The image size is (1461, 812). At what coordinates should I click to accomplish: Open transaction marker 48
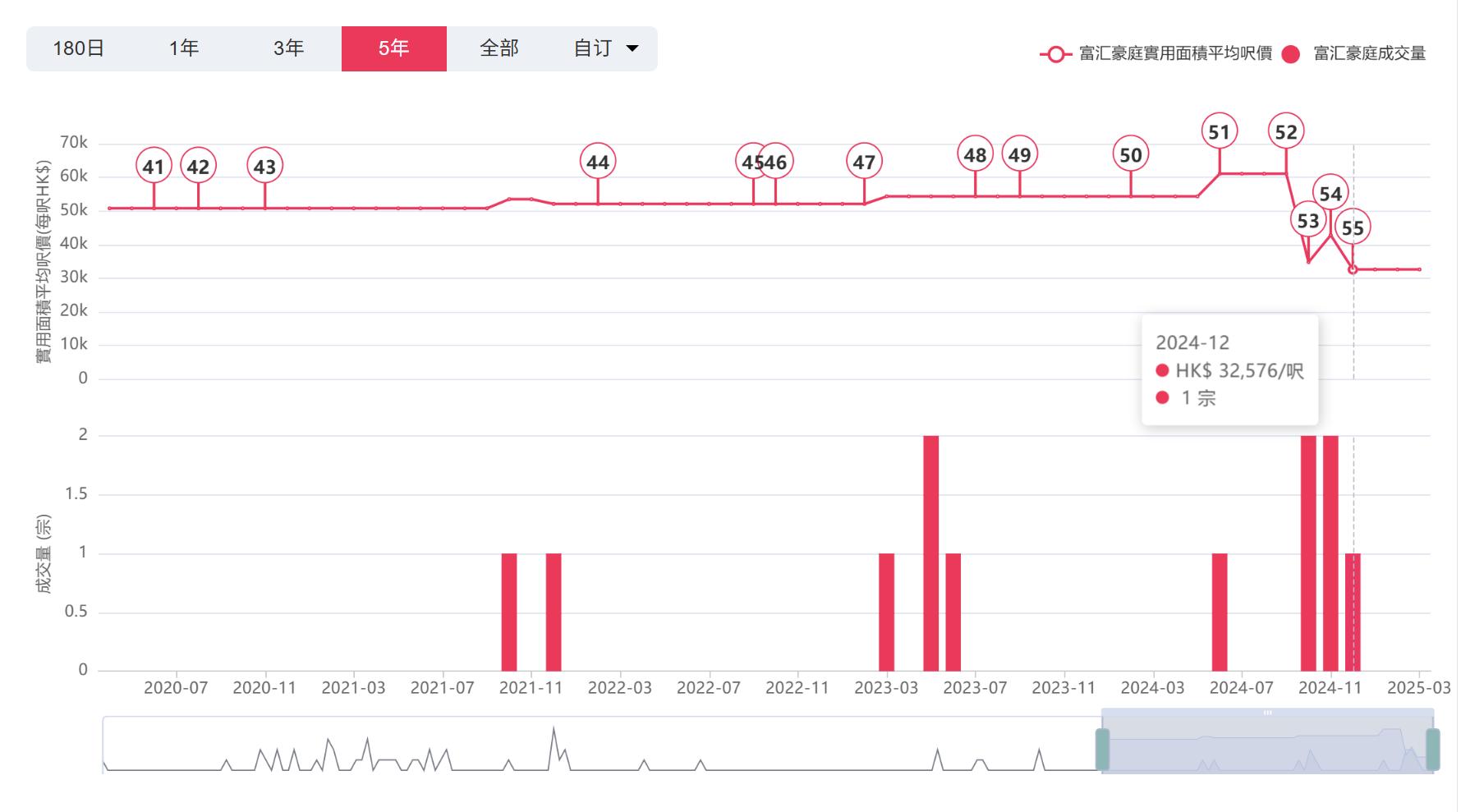(975, 154)
